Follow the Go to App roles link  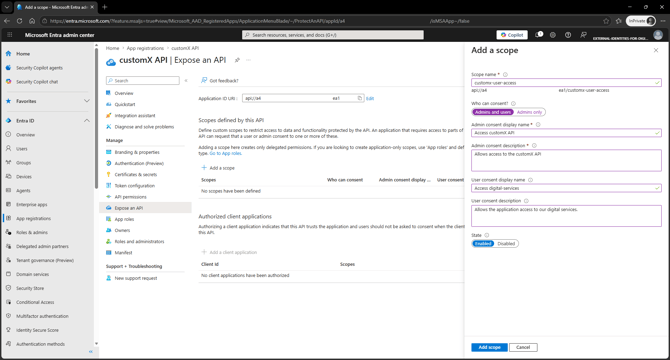point(226,153)
